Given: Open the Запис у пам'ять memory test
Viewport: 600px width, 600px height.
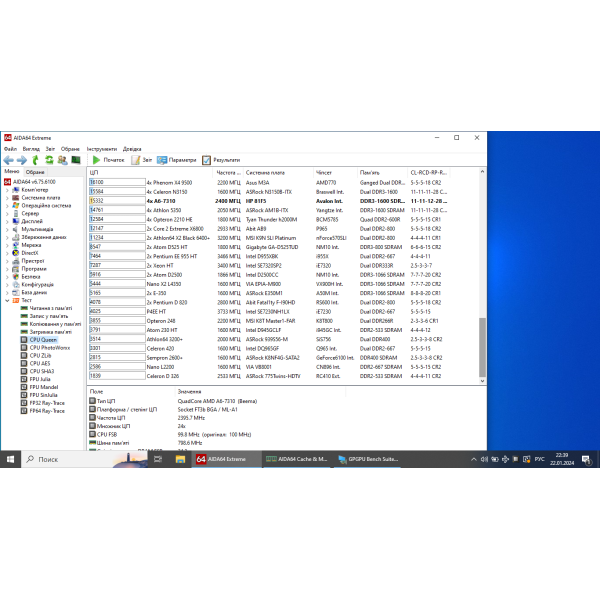Looking at the screenshot, I should [44, 316].
